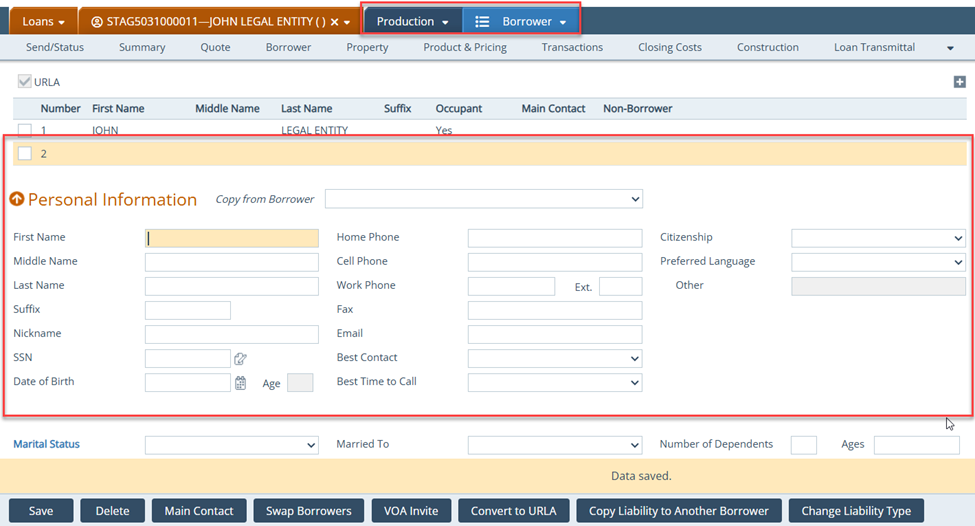Open the Copy from Borrower dropdown

[x=483, y=199]
